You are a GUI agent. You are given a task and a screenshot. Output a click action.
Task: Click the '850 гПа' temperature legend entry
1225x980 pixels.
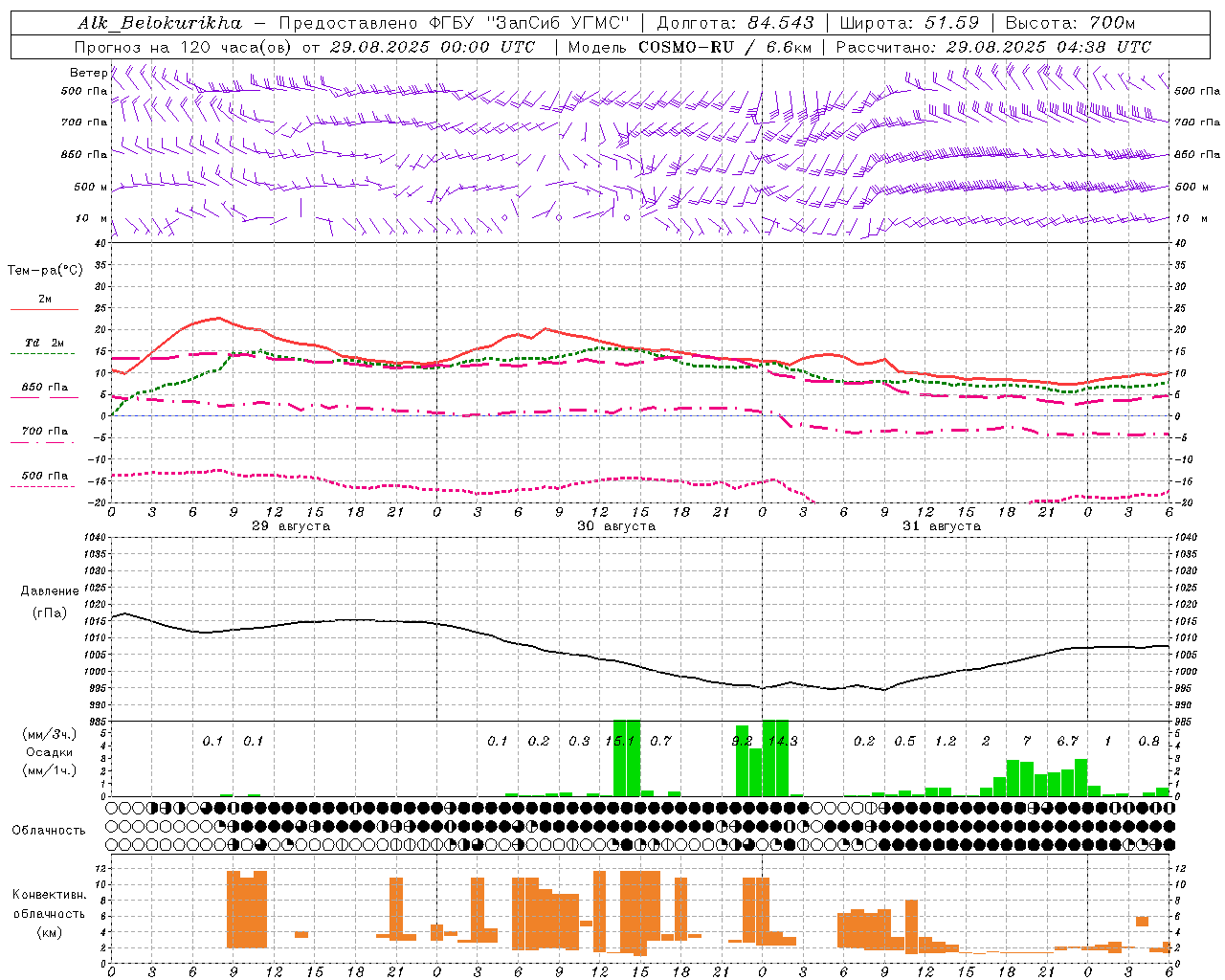[45, 387]
